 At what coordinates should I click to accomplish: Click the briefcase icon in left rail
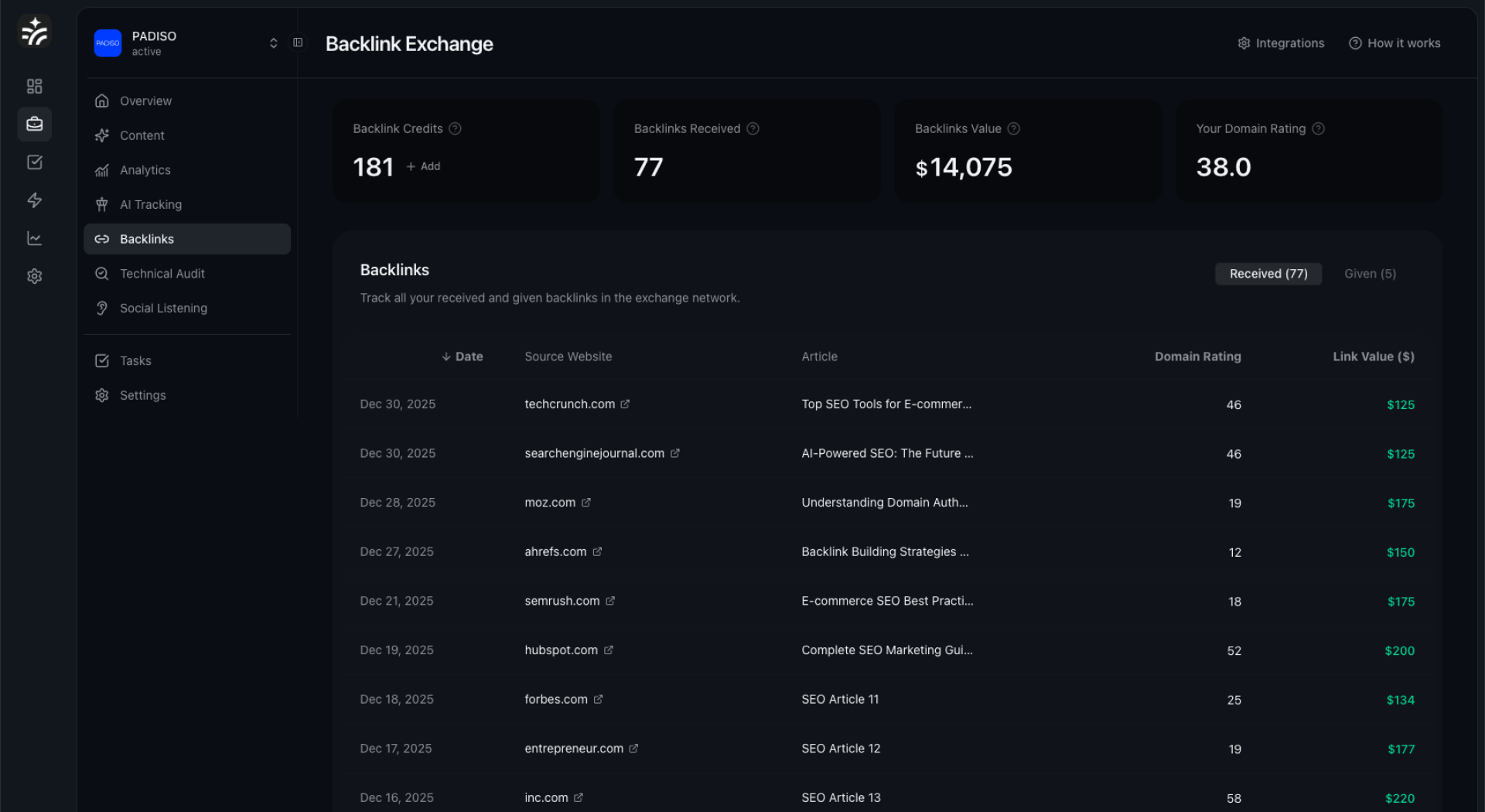[x=34, y=124]
